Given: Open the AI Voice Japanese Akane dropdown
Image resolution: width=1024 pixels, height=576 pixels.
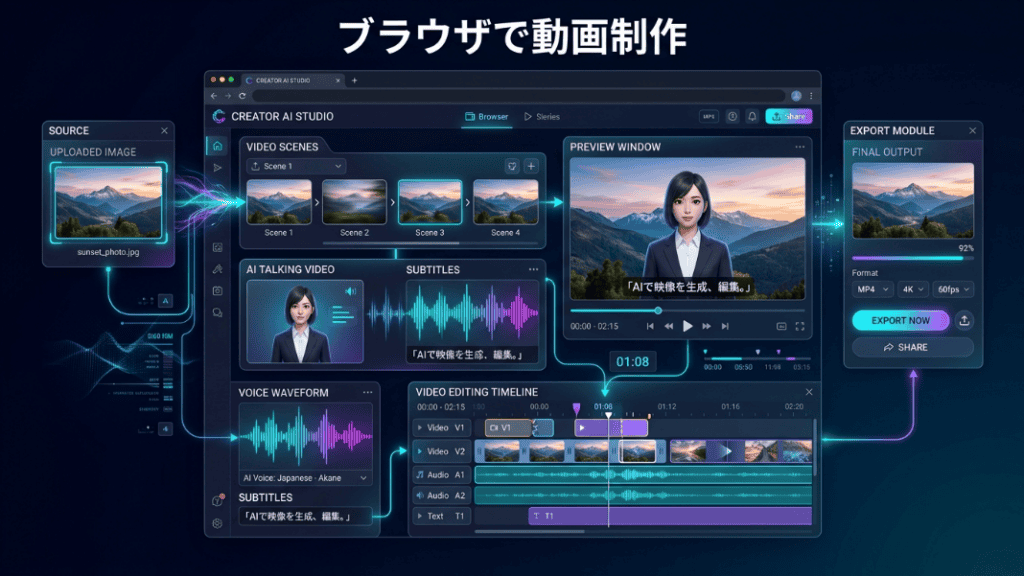Looking at the screenshot, I should pyautogui.click(x=304, y=478).
